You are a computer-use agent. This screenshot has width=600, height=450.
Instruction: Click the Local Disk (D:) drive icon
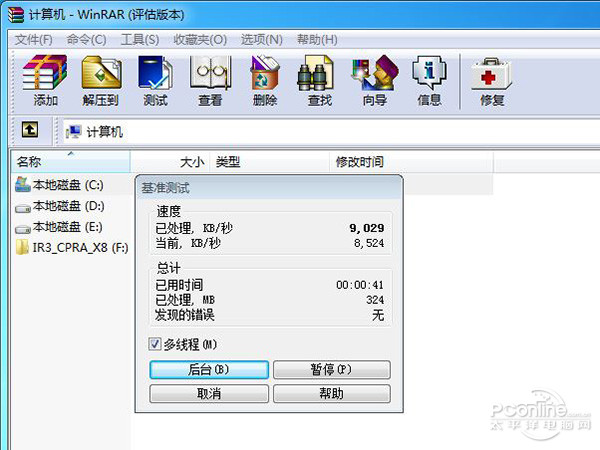coord(23,208)
